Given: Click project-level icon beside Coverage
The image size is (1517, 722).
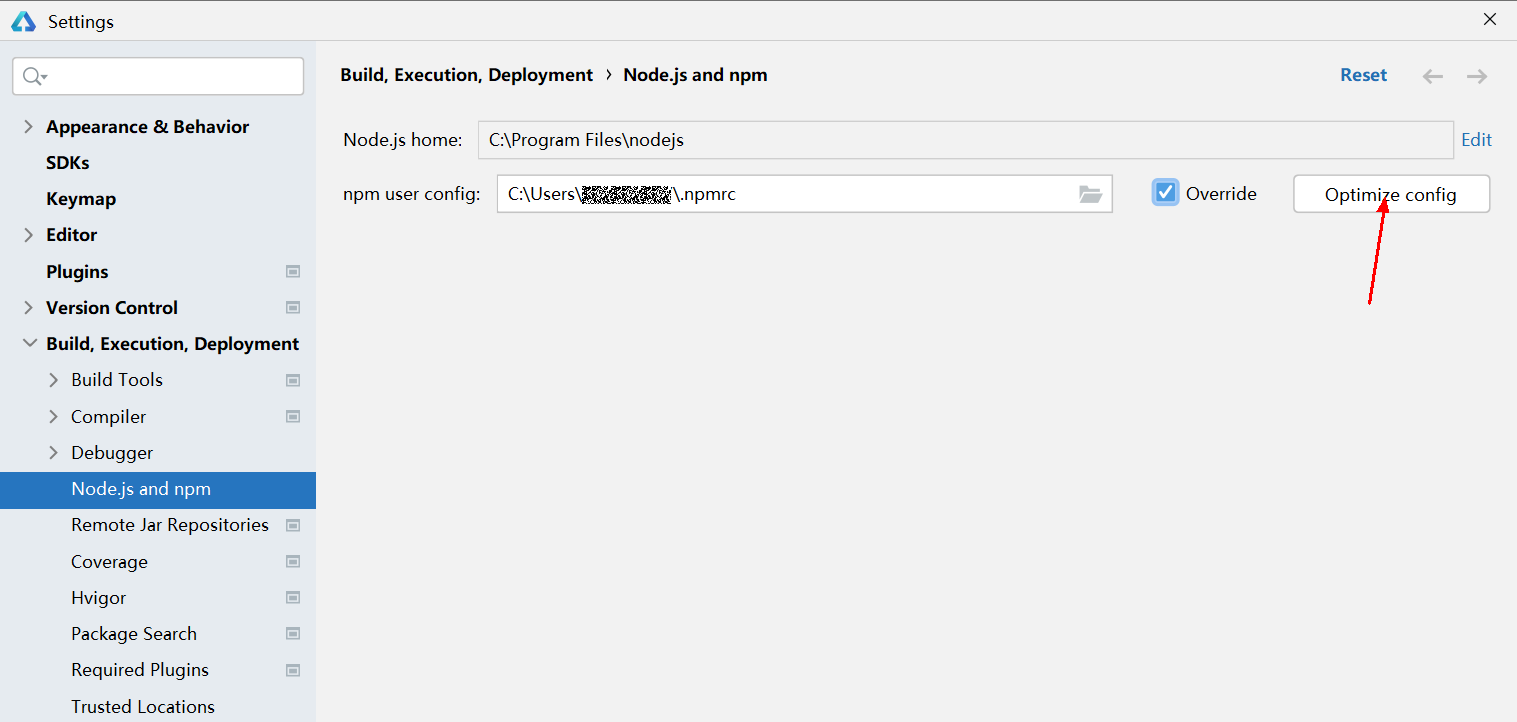Looking at the screenshot, I should [x=293, y=561].
